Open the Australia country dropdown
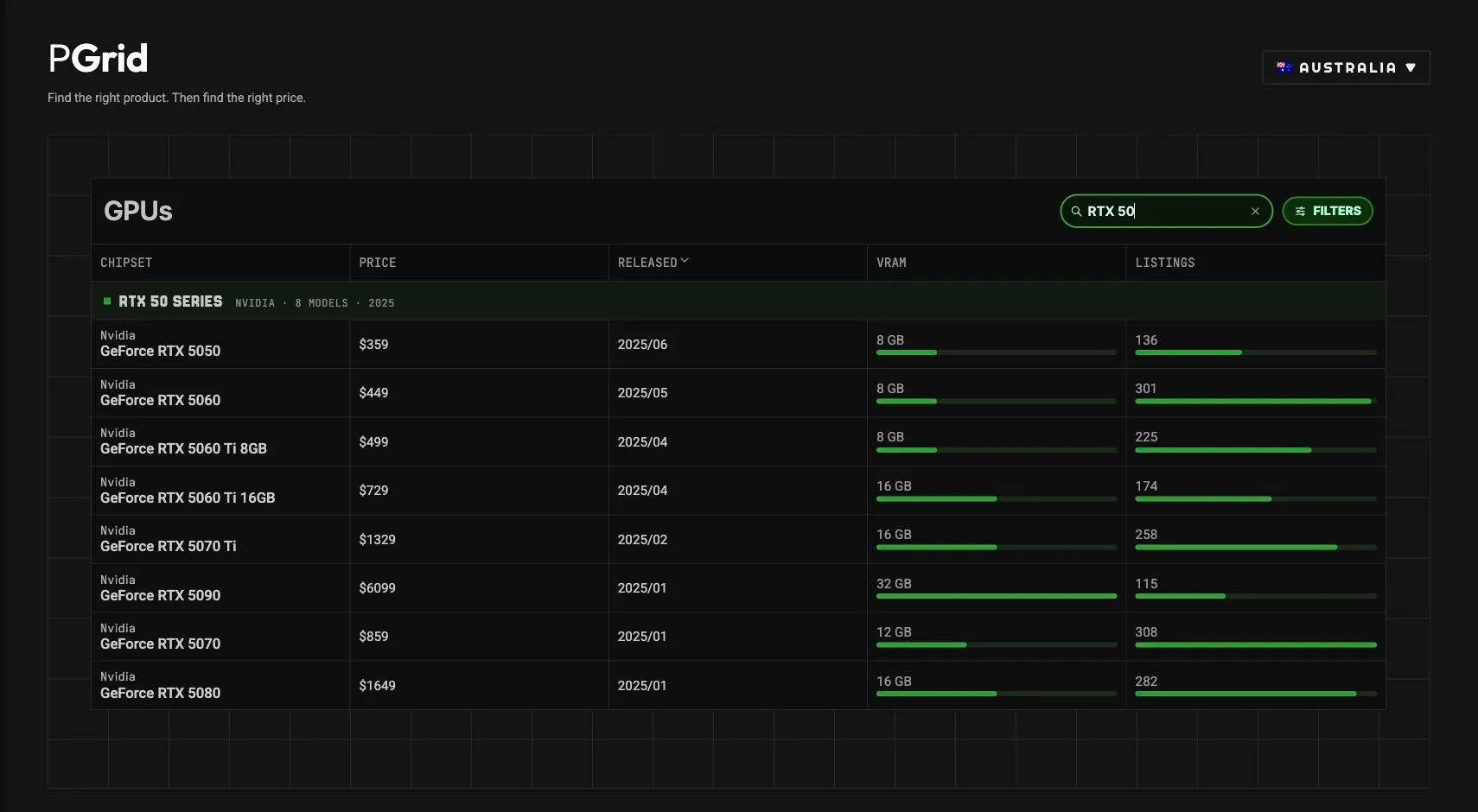The width and height of the screenshot is (1478, 812). [1346, 67]
